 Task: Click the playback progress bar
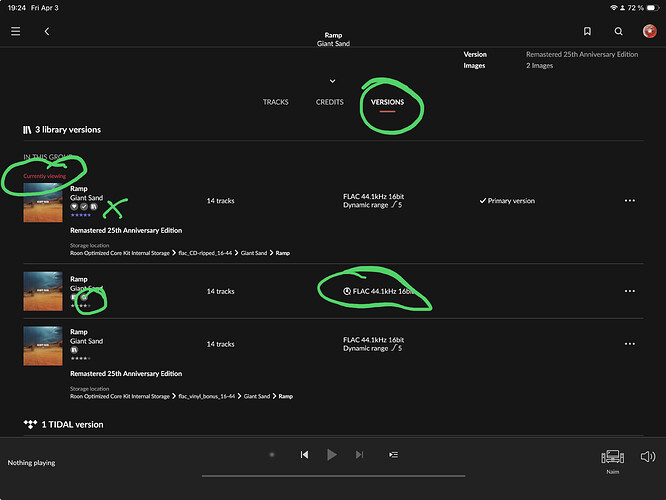point(333,476)
